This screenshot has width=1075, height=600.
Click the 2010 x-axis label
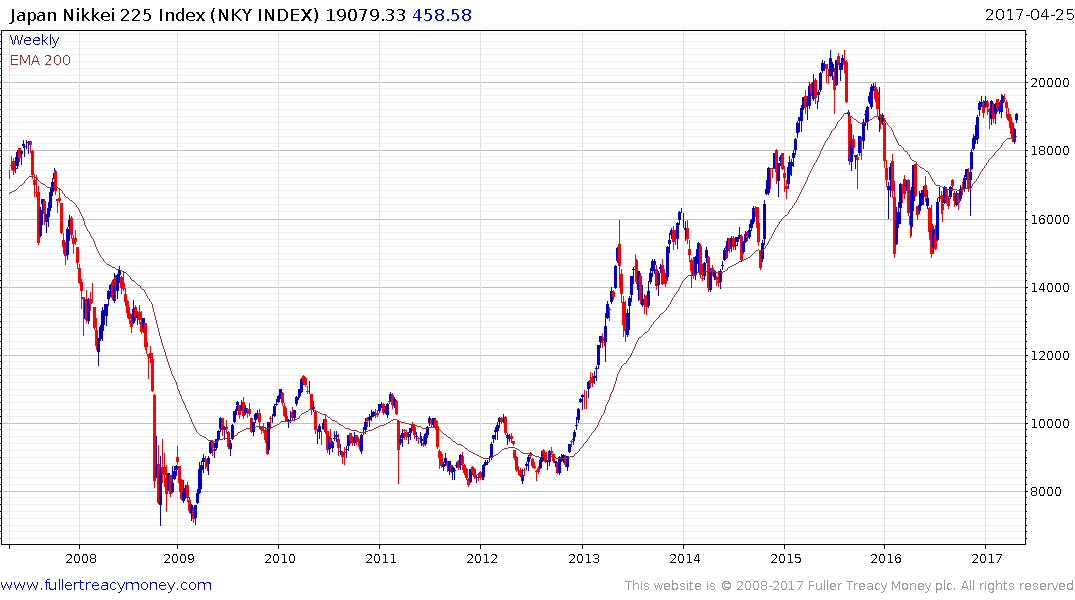[x=280, y=559]
